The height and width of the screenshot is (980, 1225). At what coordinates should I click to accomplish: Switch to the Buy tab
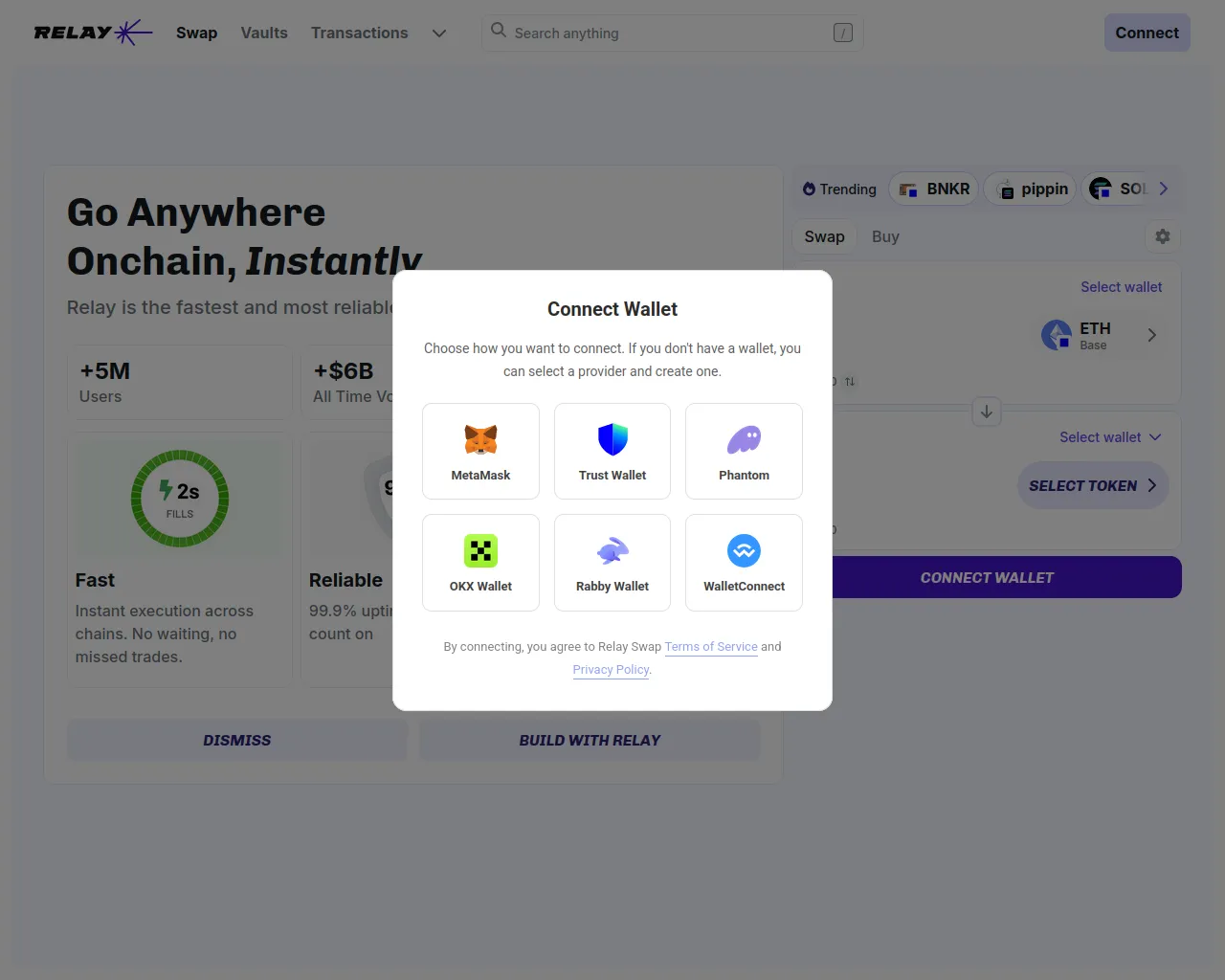[885, 236]
